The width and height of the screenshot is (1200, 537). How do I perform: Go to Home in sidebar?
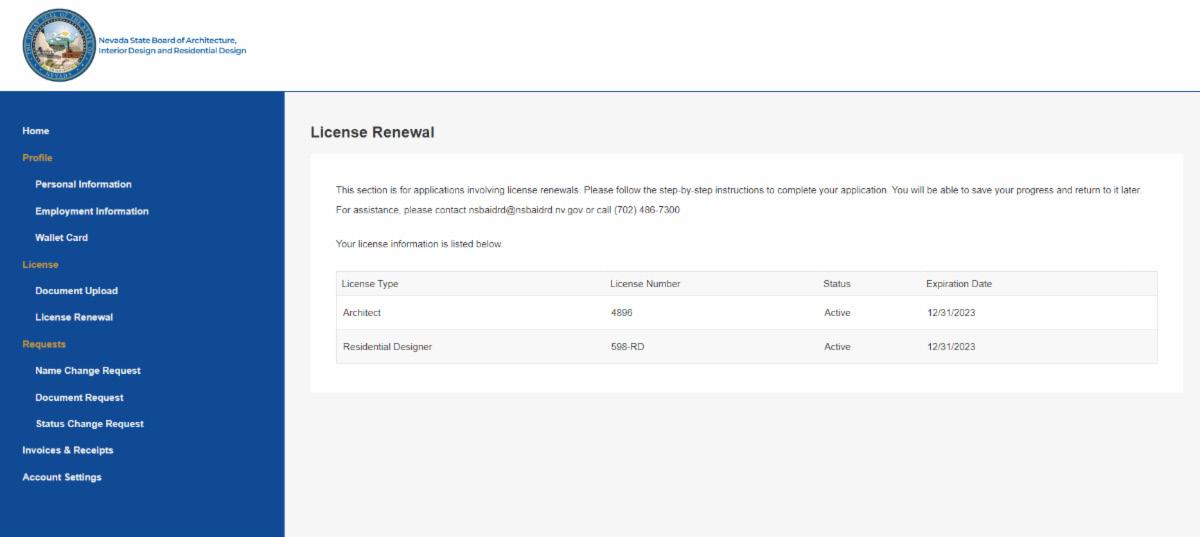(x=36, y=131)
